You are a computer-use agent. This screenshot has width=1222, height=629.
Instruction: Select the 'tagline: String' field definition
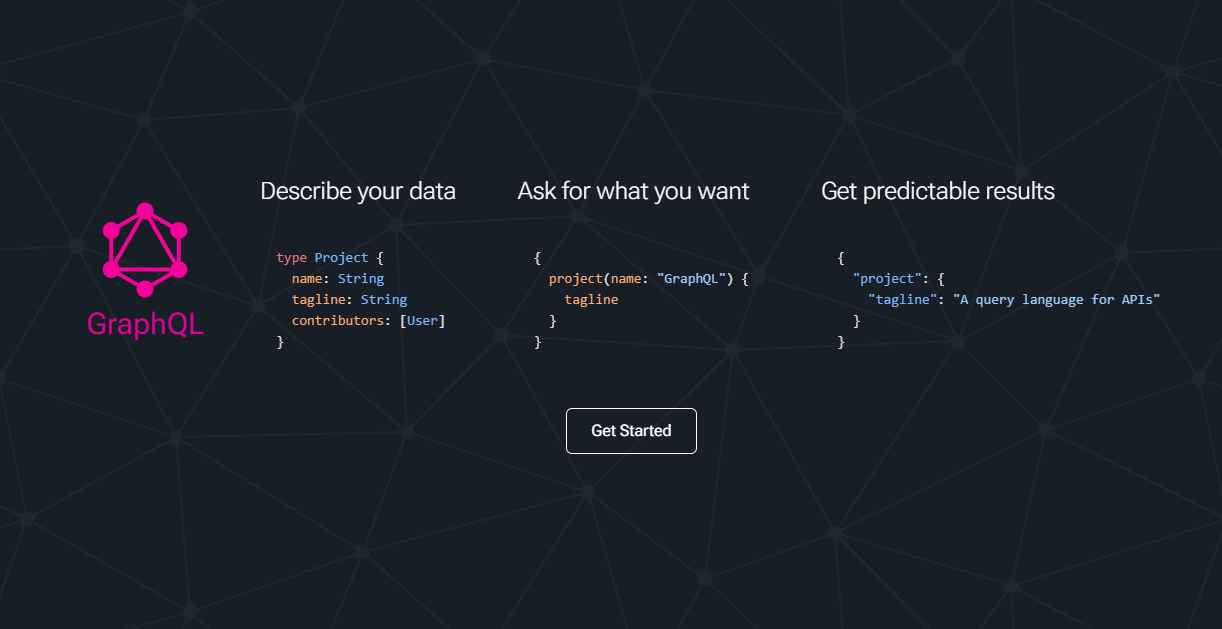(349, 299)
